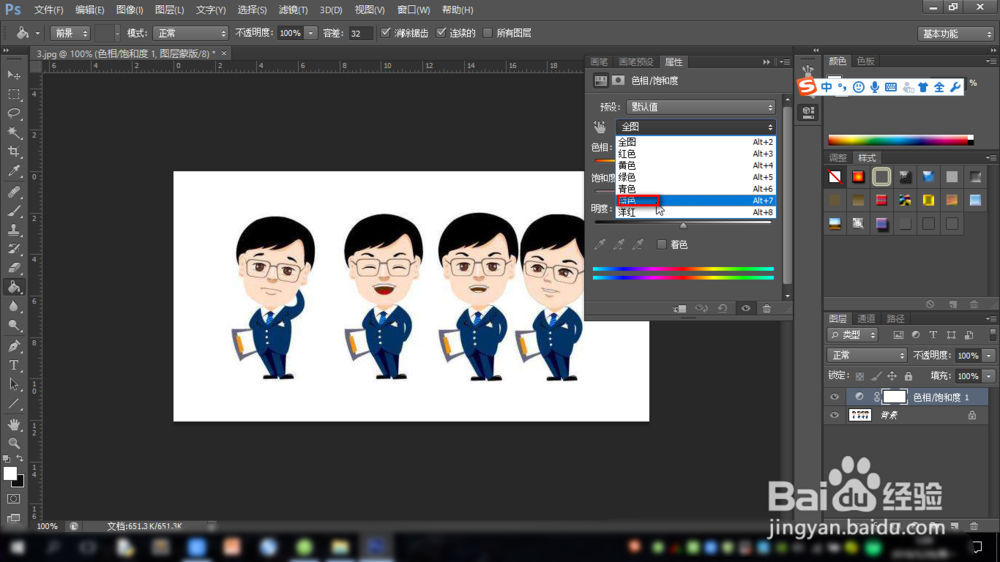Open the 预设 默认值 dropdown
This screenshot has width=1000, height=562.
click(700, 107)
